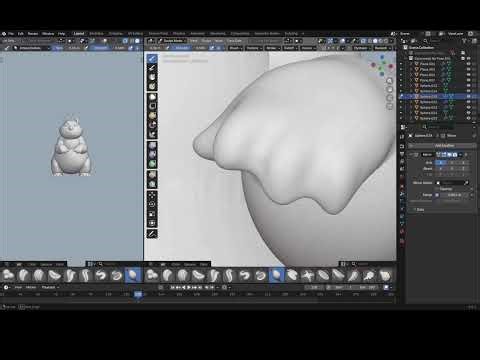Screen dimensions: 480x360
Task: Open the Window menu
Action: point(48,34)
